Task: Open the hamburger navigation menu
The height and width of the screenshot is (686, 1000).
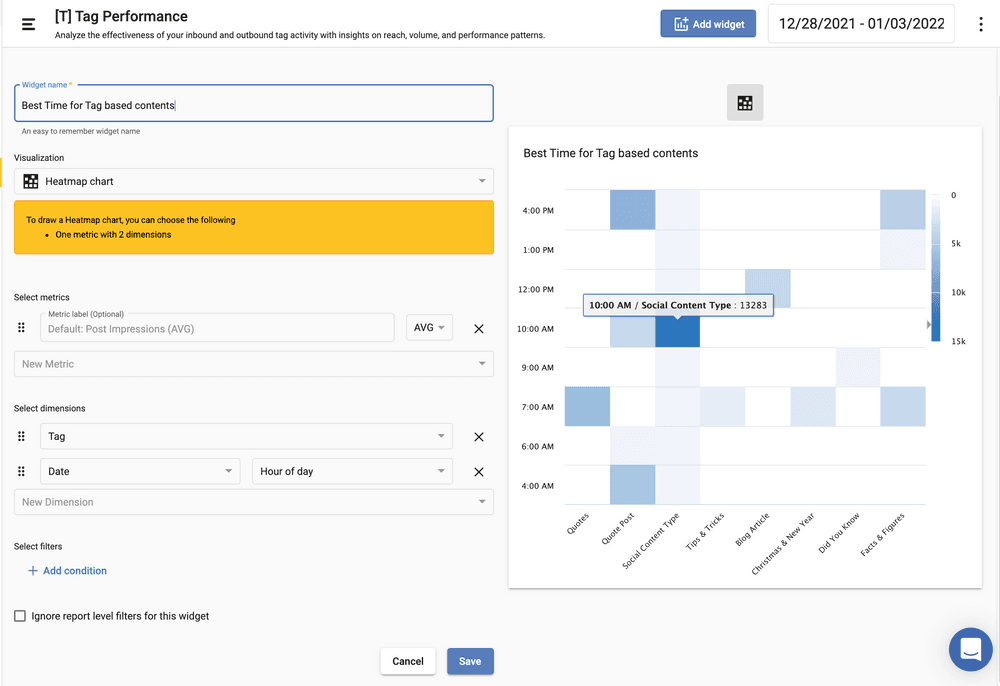Action: click(28, 24)
